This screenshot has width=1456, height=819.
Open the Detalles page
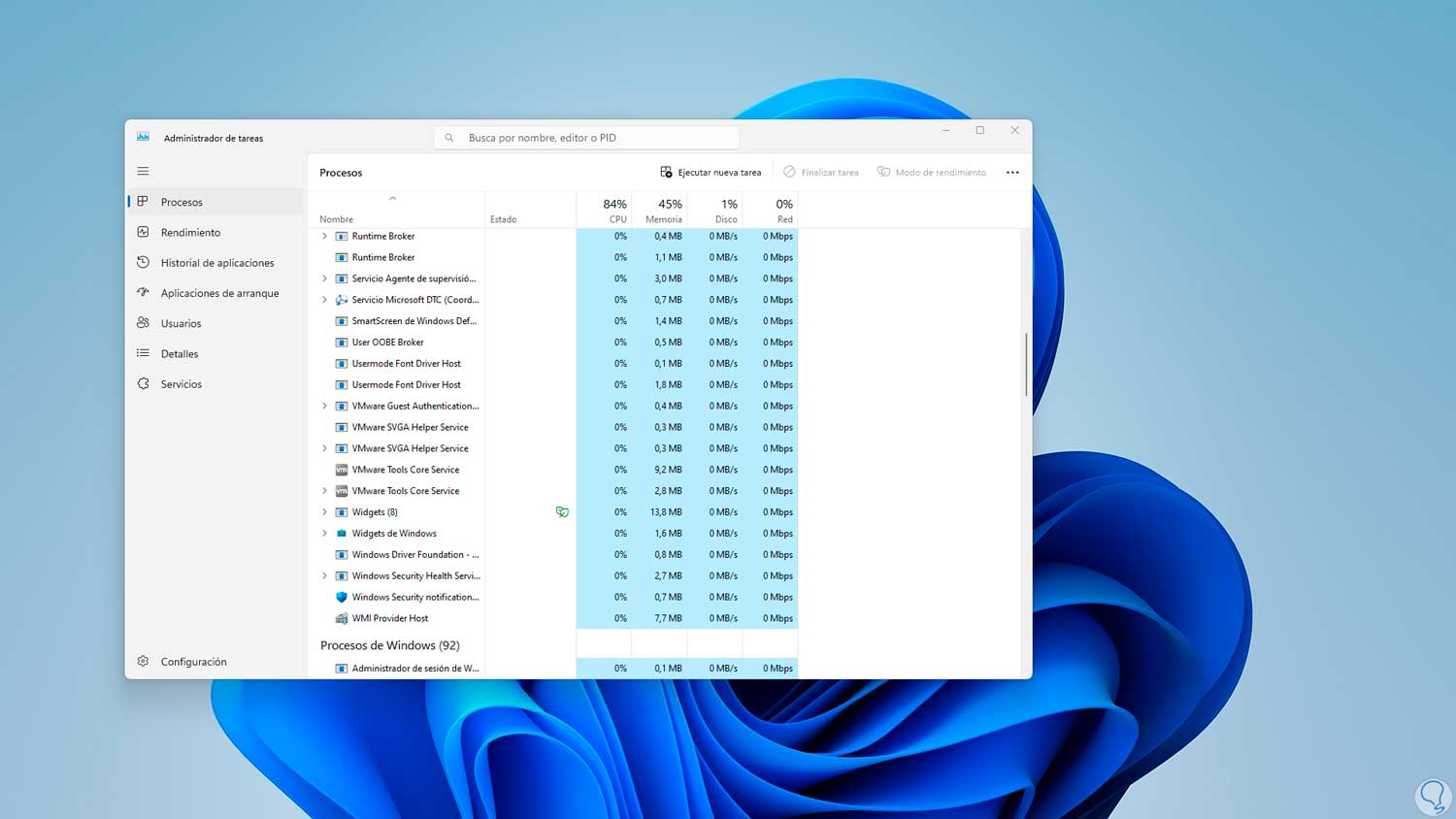point(215,354)
